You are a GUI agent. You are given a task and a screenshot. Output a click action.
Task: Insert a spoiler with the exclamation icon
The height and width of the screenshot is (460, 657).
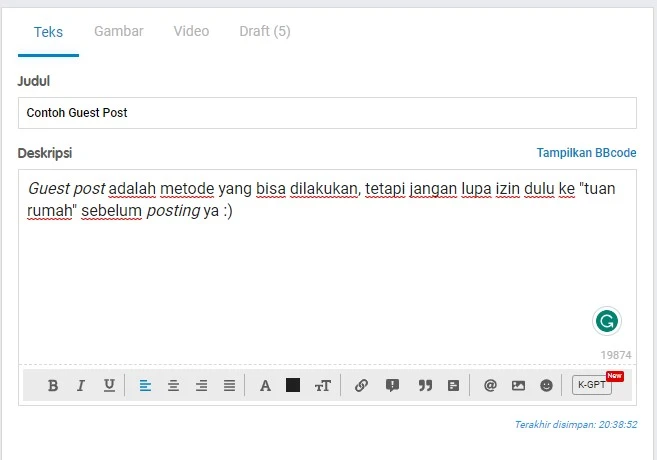point(393,385)
